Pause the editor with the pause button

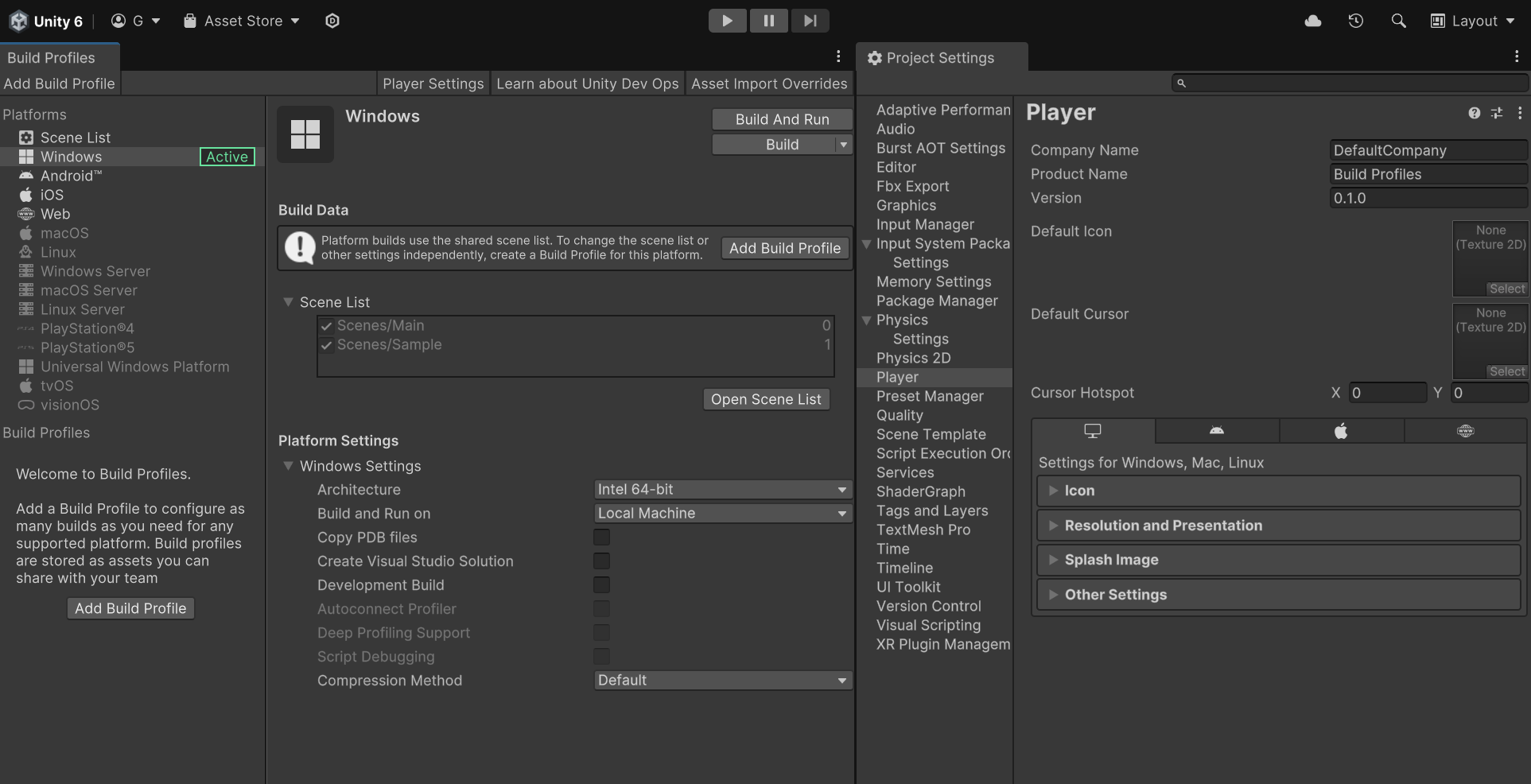coord(768,21)
